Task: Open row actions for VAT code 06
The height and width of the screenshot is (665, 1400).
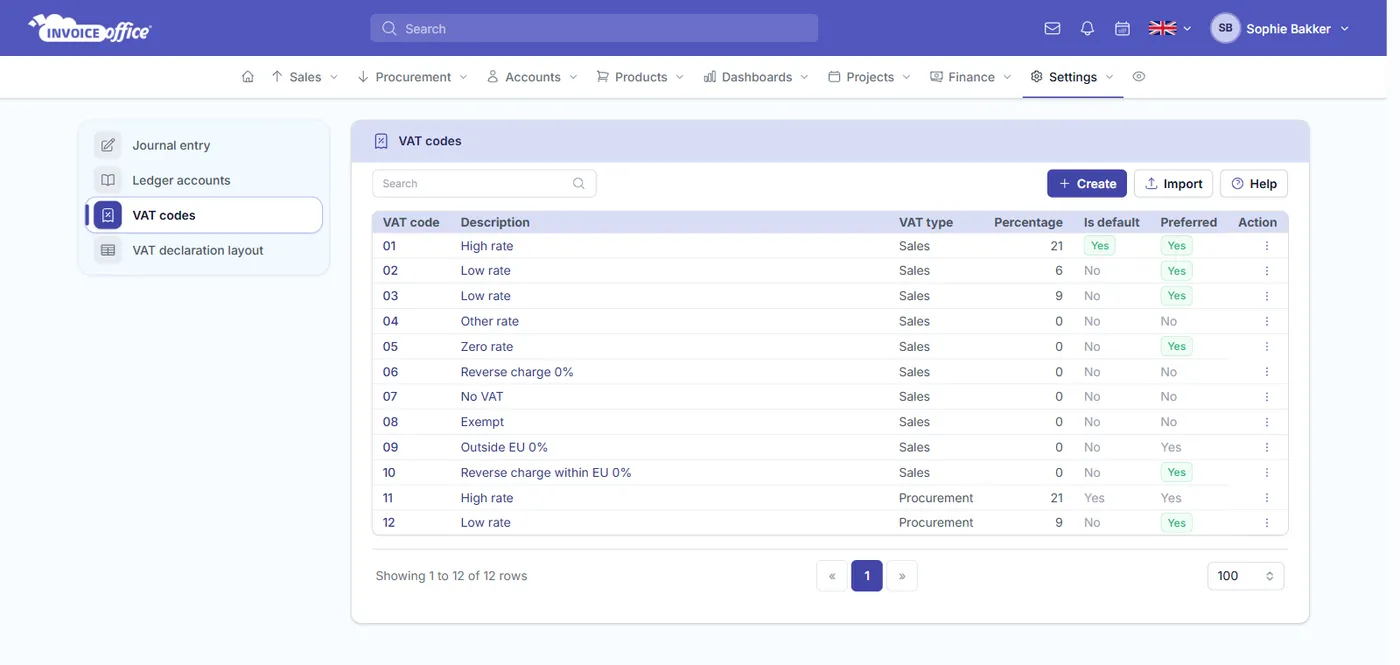Action: pyautogui.click(x=1266, y=372)
